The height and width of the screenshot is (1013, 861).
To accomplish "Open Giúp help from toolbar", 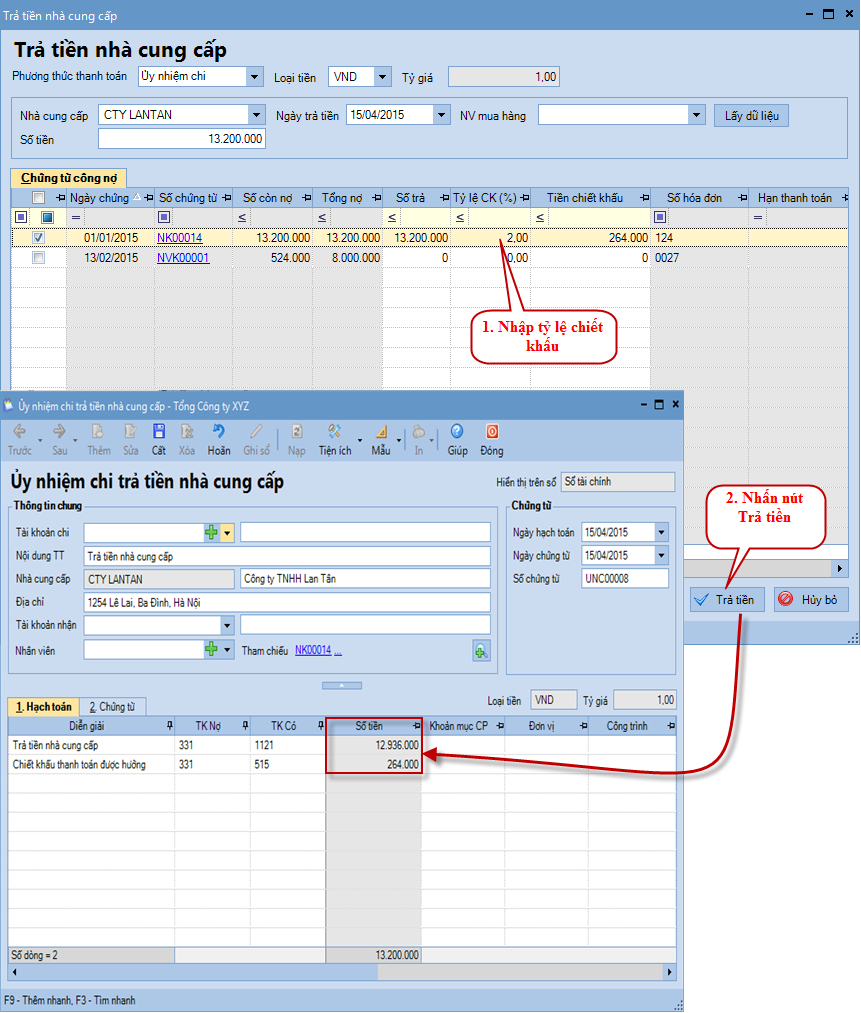I will click(457, 438).
